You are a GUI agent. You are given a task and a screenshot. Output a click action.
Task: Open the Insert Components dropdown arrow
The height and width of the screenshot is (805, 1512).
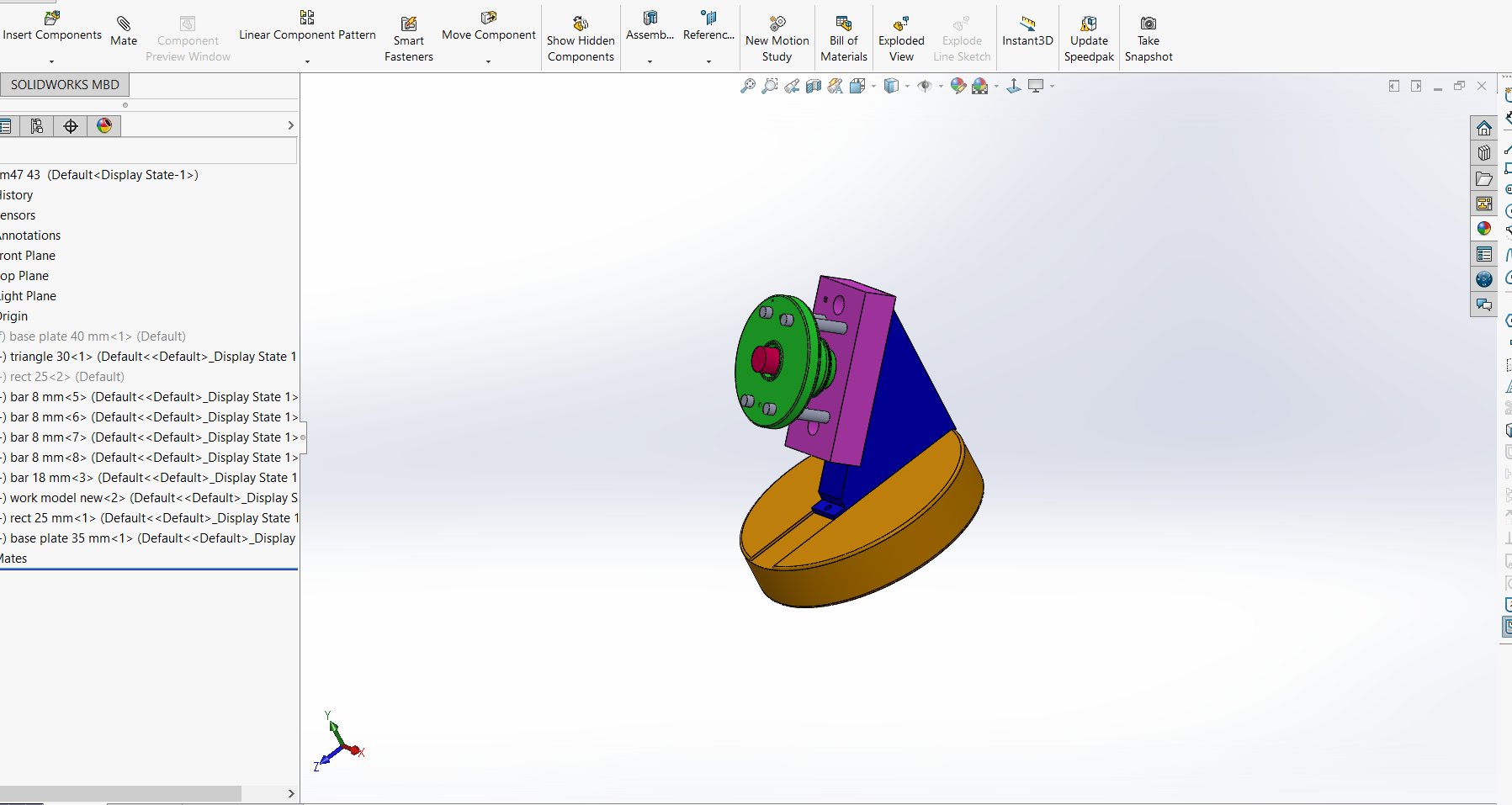51,61
